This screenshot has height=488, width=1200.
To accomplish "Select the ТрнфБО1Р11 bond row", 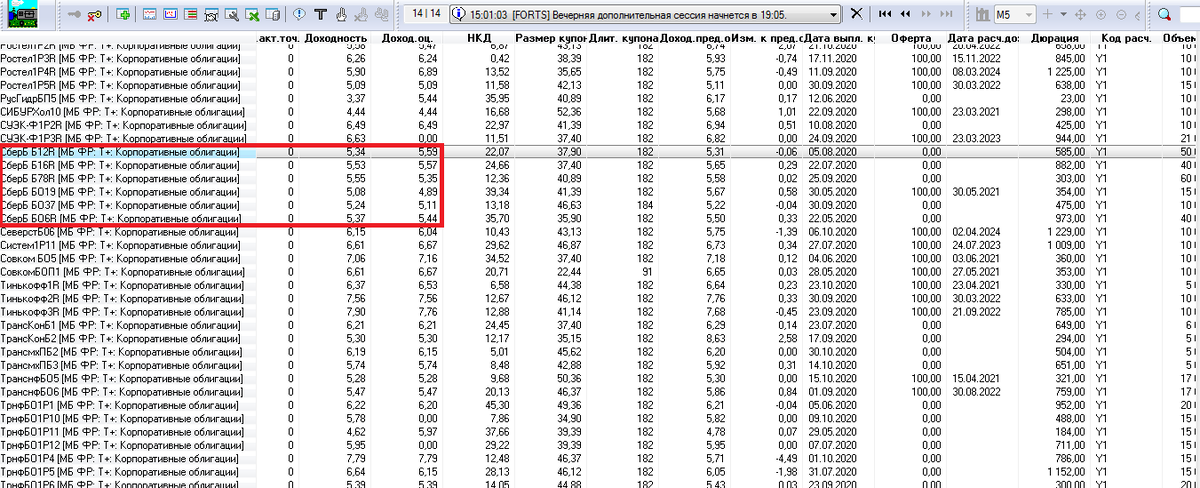I will coord(600,432).
